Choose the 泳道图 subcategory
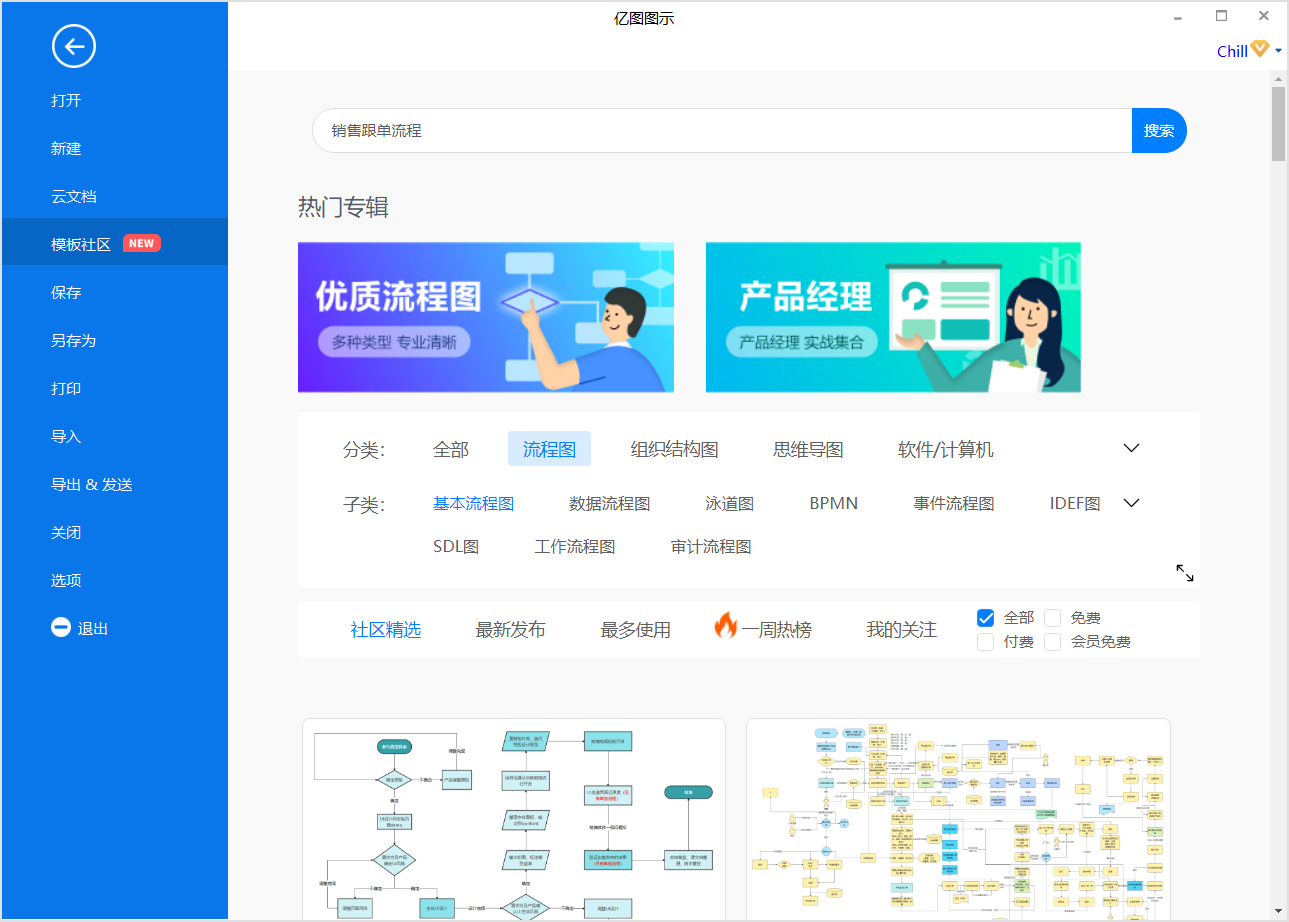Viewport: 1289px width, 922px height. tap(729, 503)
